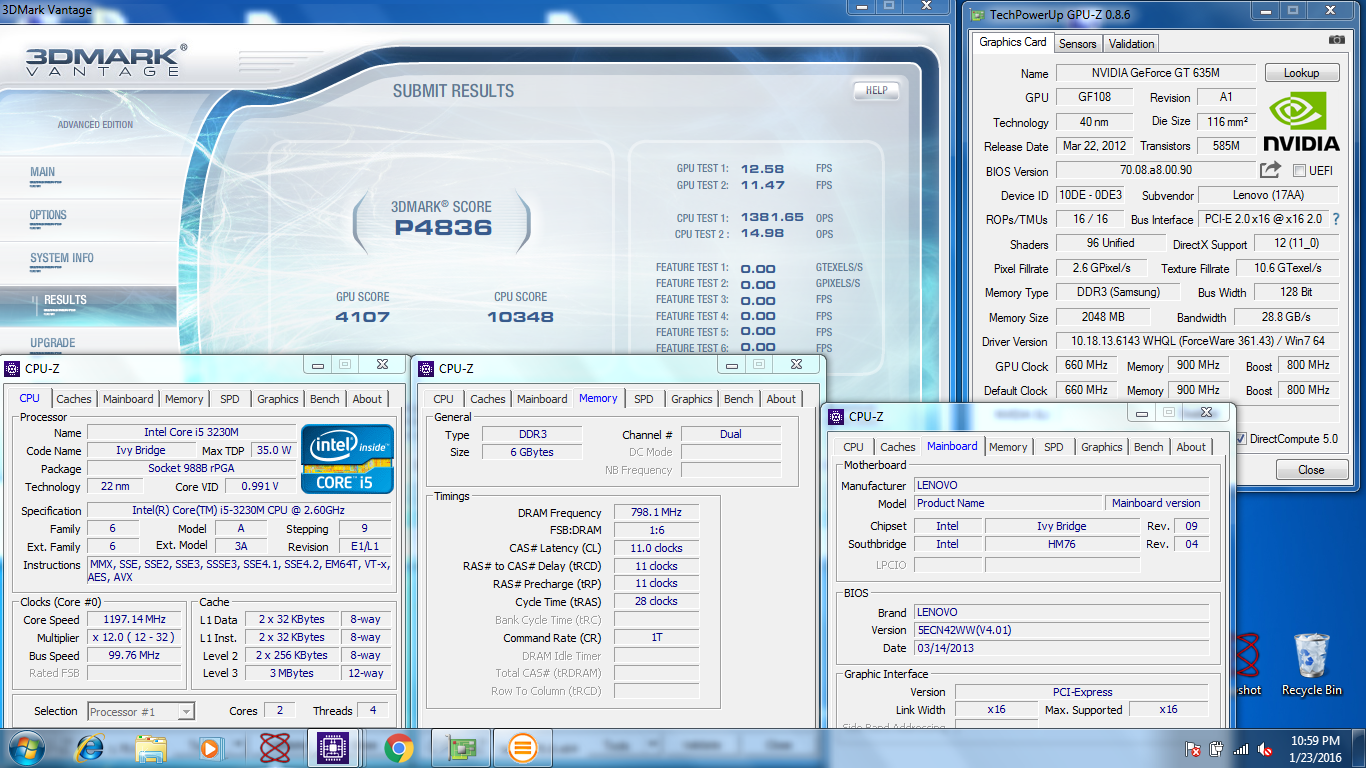
Task: Open SPD tab in CPU-Z Memory window
Action: click(643, 399)
